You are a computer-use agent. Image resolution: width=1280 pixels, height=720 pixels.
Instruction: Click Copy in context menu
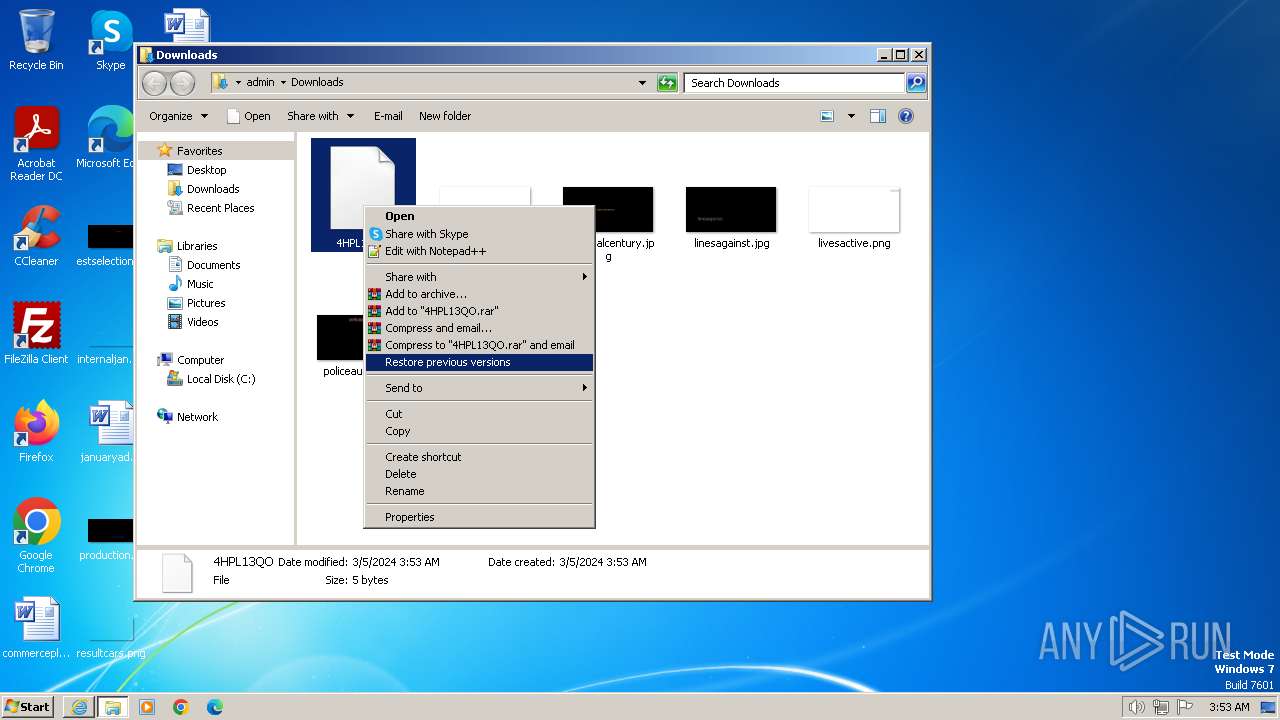click(x=479, y=431)
